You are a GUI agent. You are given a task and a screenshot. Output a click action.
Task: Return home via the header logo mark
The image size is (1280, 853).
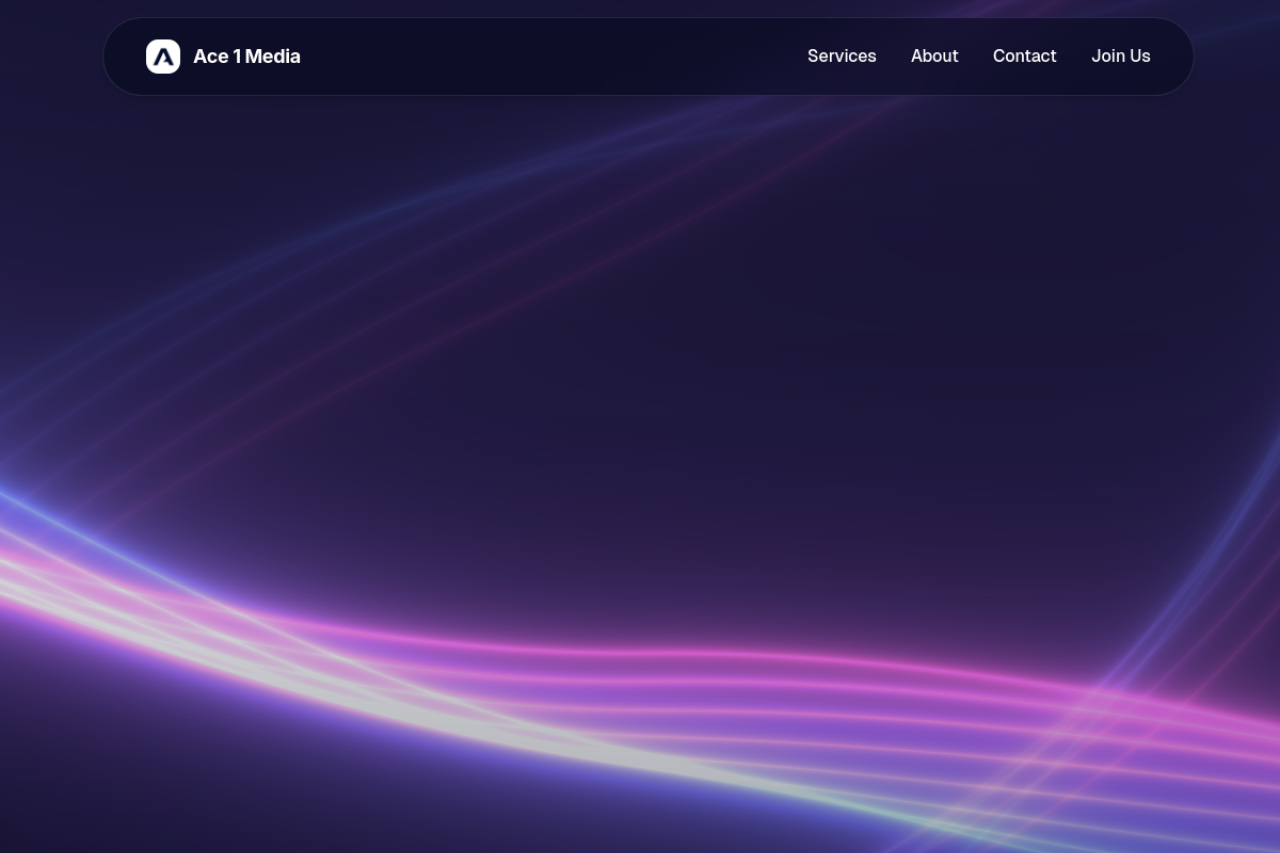[x=163, y=57]
